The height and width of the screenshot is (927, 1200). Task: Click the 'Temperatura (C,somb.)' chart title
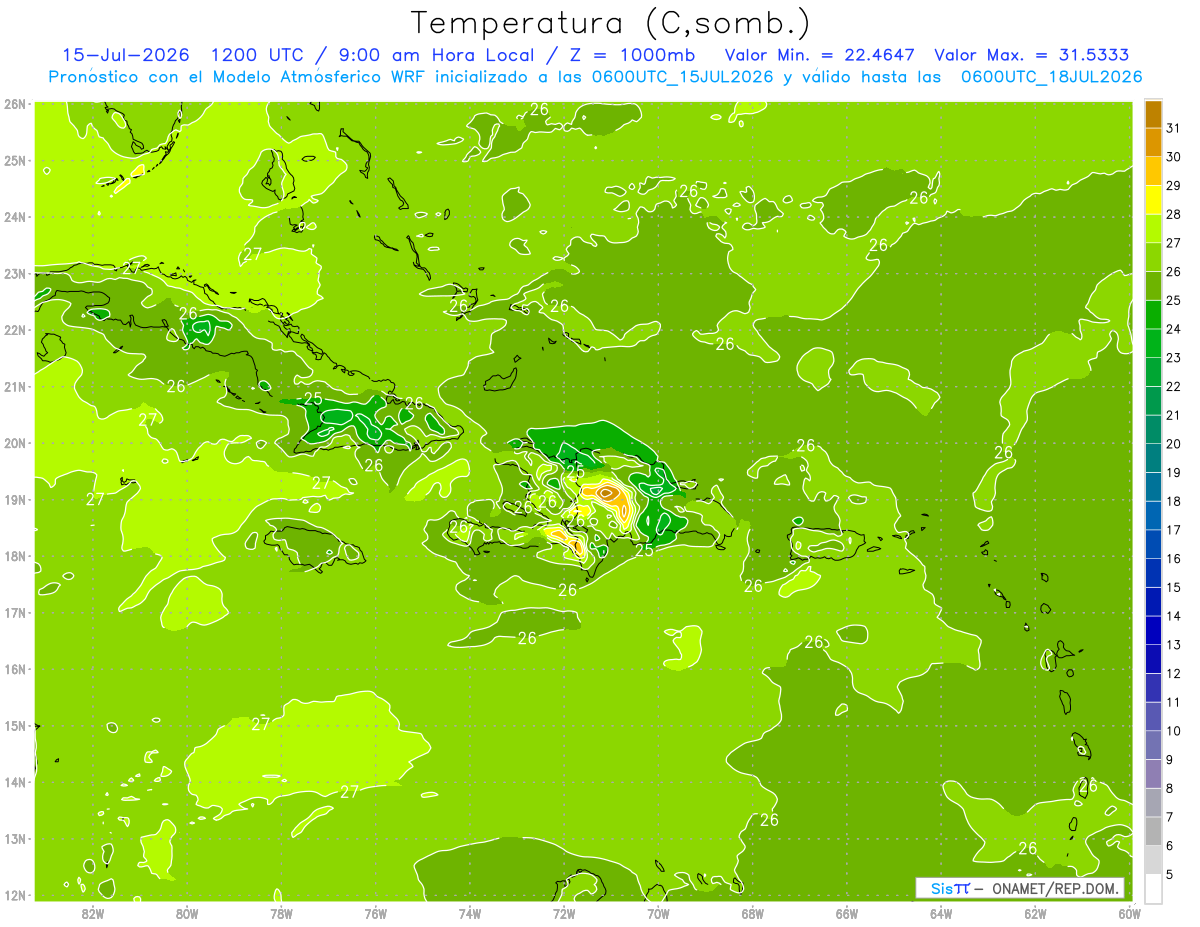click(611, 23)
